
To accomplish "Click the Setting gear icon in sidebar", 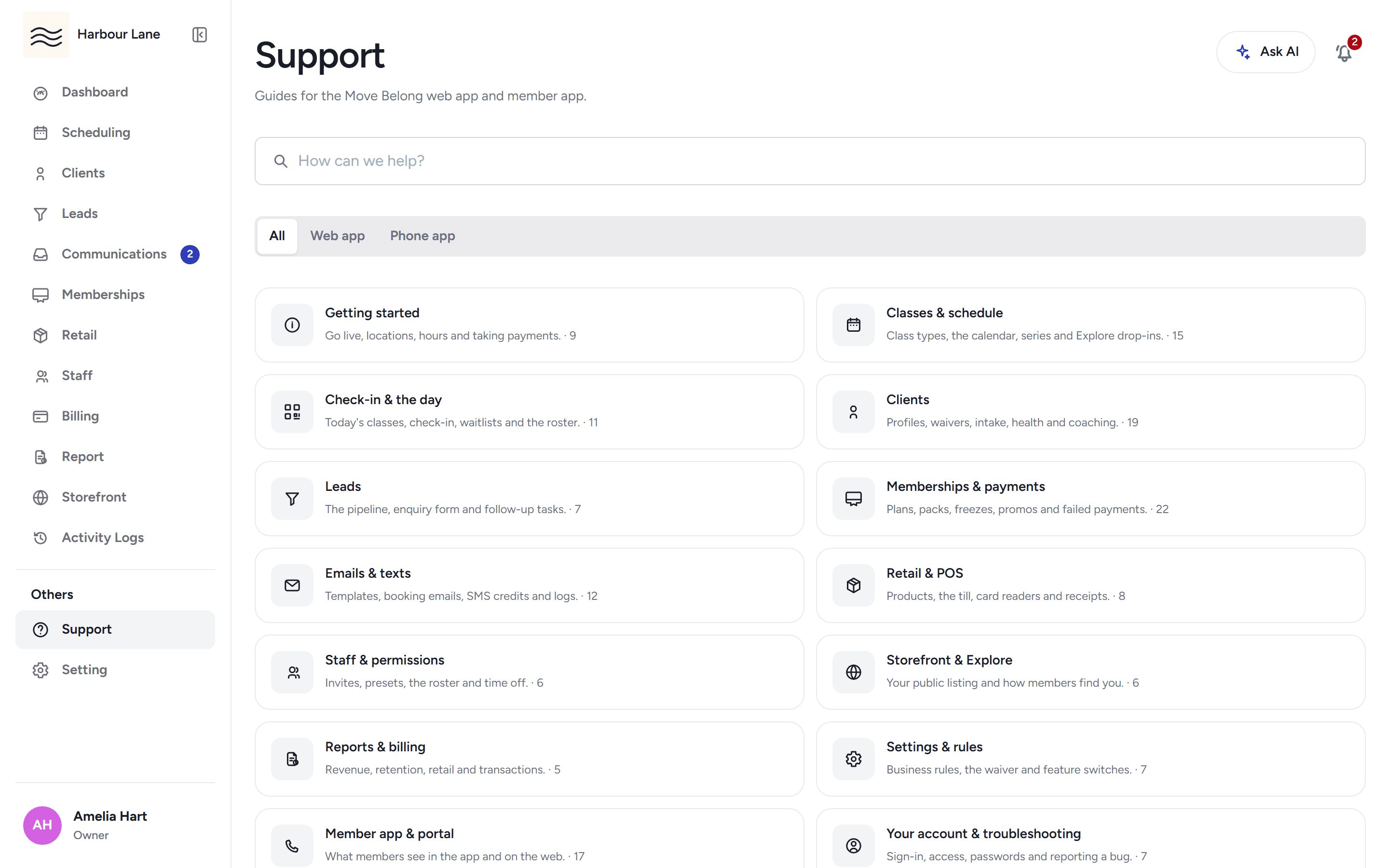I will click(40, 670).
